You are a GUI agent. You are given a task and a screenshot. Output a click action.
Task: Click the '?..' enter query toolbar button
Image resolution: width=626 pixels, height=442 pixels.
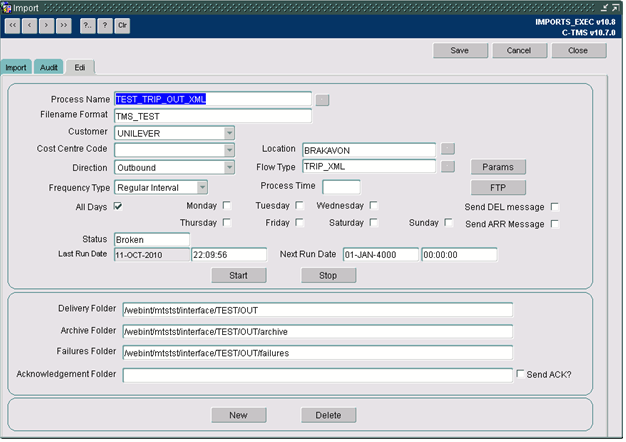pyautogui.click(x=87, y=26)
